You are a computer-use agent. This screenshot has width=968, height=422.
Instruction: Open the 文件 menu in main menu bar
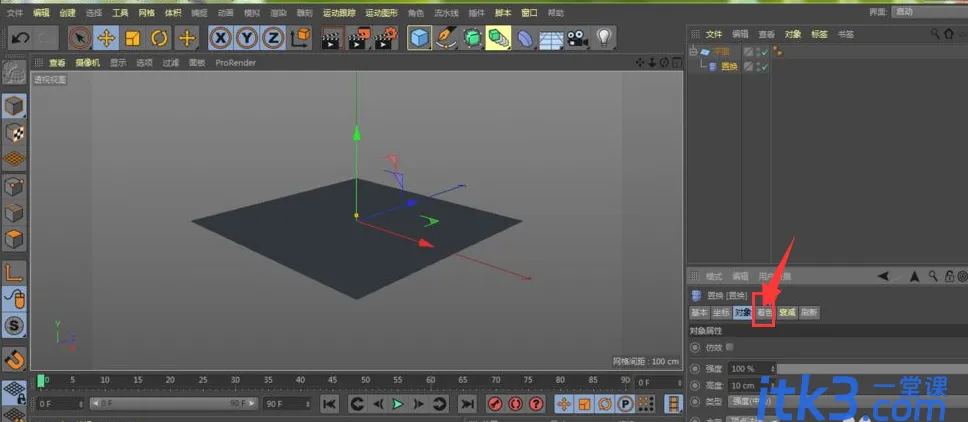click(15, 12)
